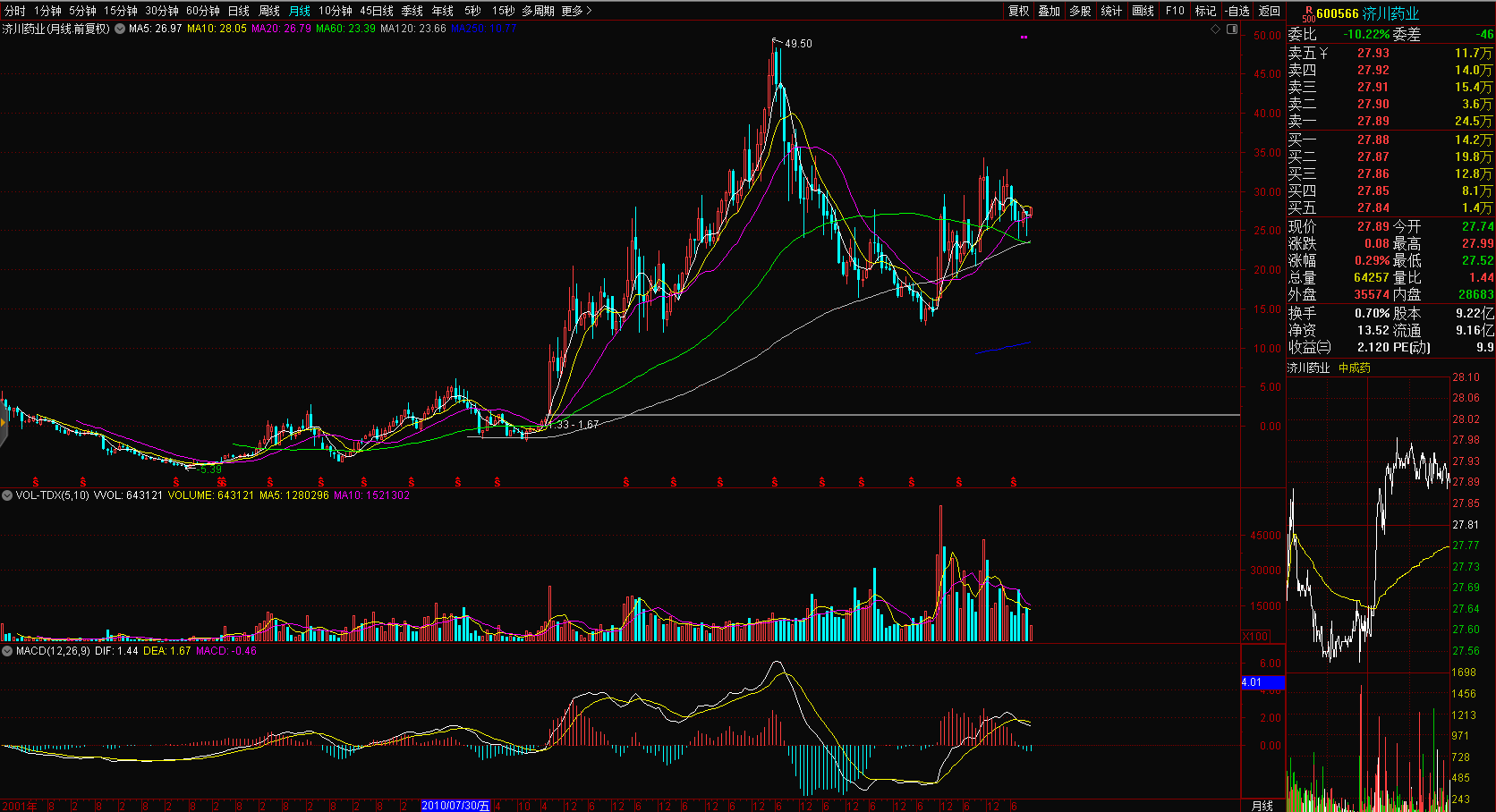Click the 复权 adjustment button

coord(1018,11)
